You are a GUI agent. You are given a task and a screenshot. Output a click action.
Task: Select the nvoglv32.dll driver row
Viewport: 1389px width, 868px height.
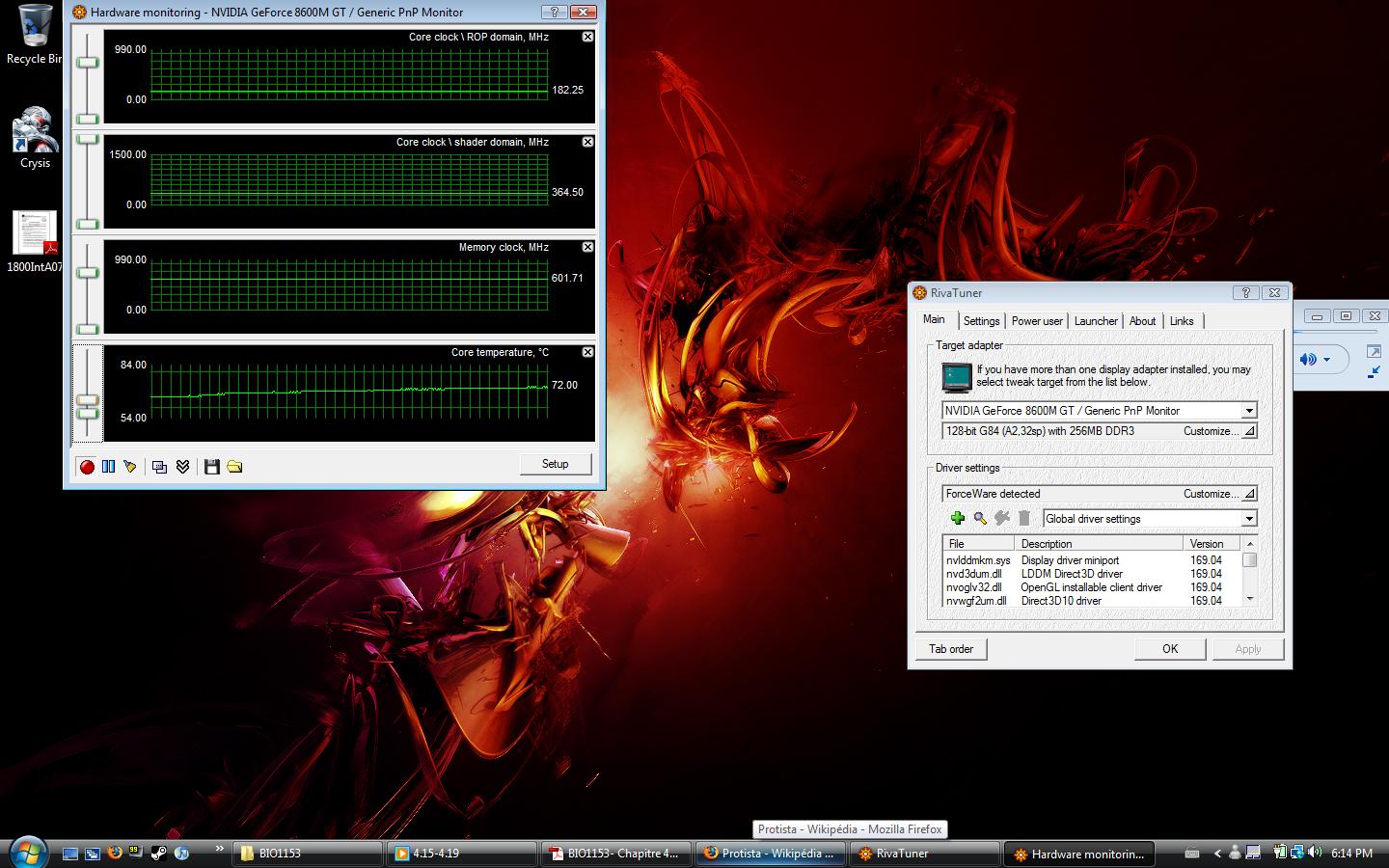point(1092,587)
